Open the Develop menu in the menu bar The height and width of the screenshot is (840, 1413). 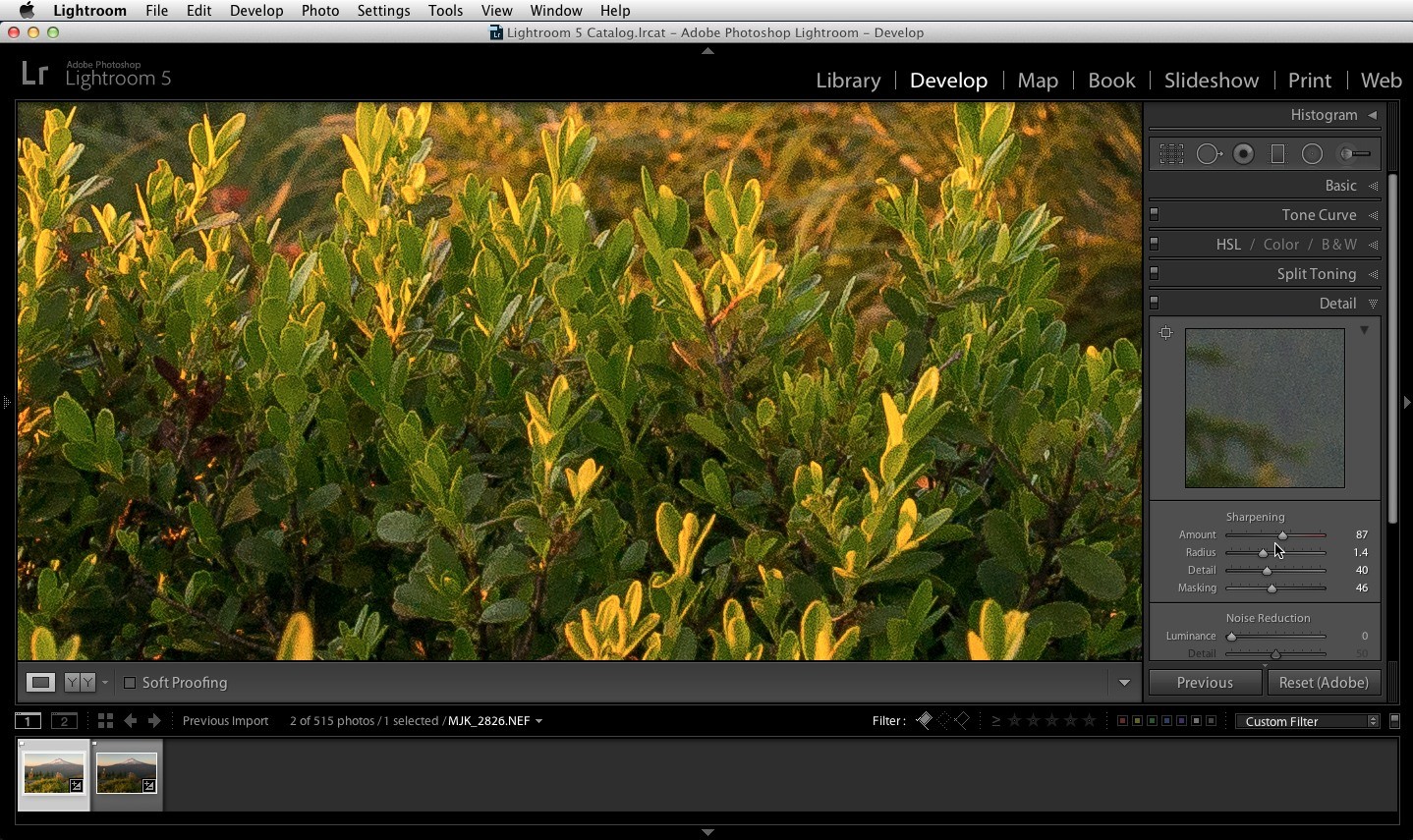point(256,11)
